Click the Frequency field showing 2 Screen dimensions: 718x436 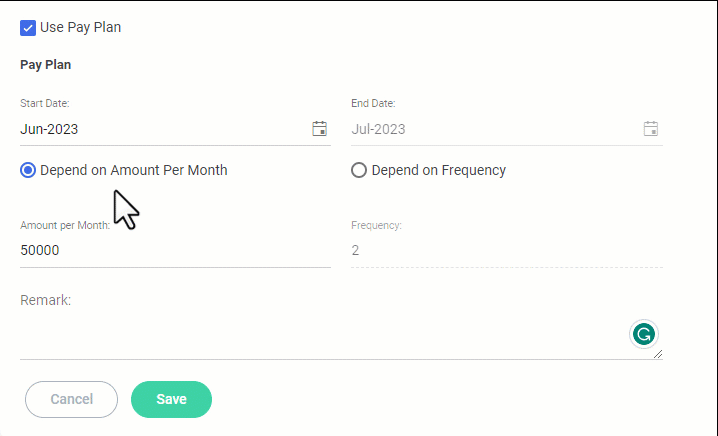[x=500, y=250]
